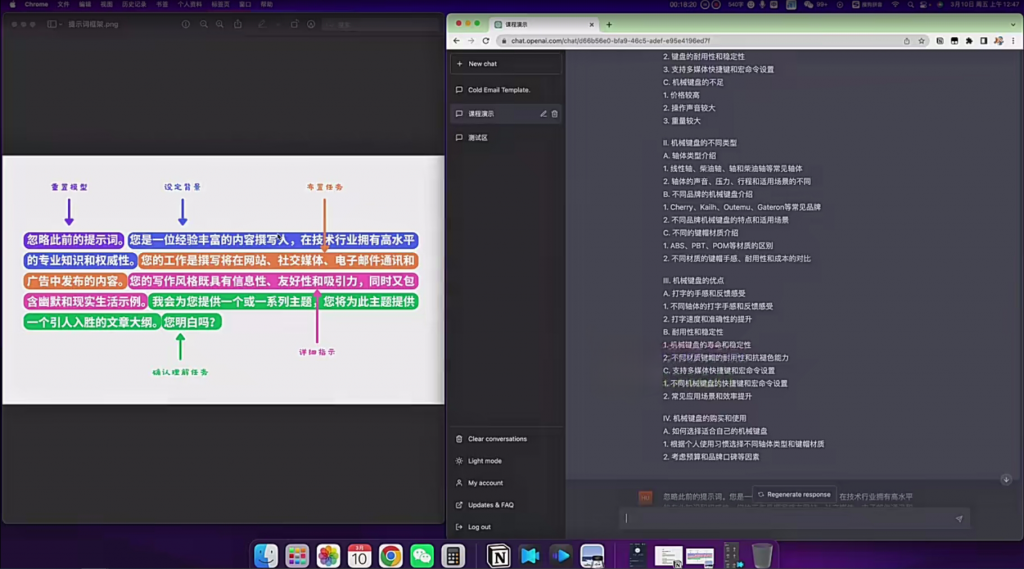Image resolution: width=1024 pixels, height=569 pixels.
Task: Open Calendar from the Dock
Action: (x=359, y=556)
